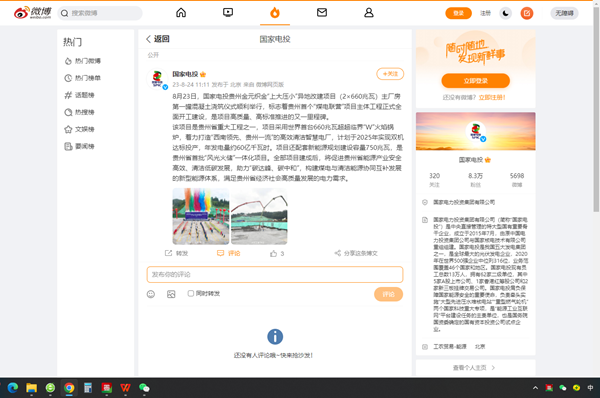Toggle dark mode moon icon
Image resolution: width=600 pixels, height=398 pixels.
click(x=505, y=13)
